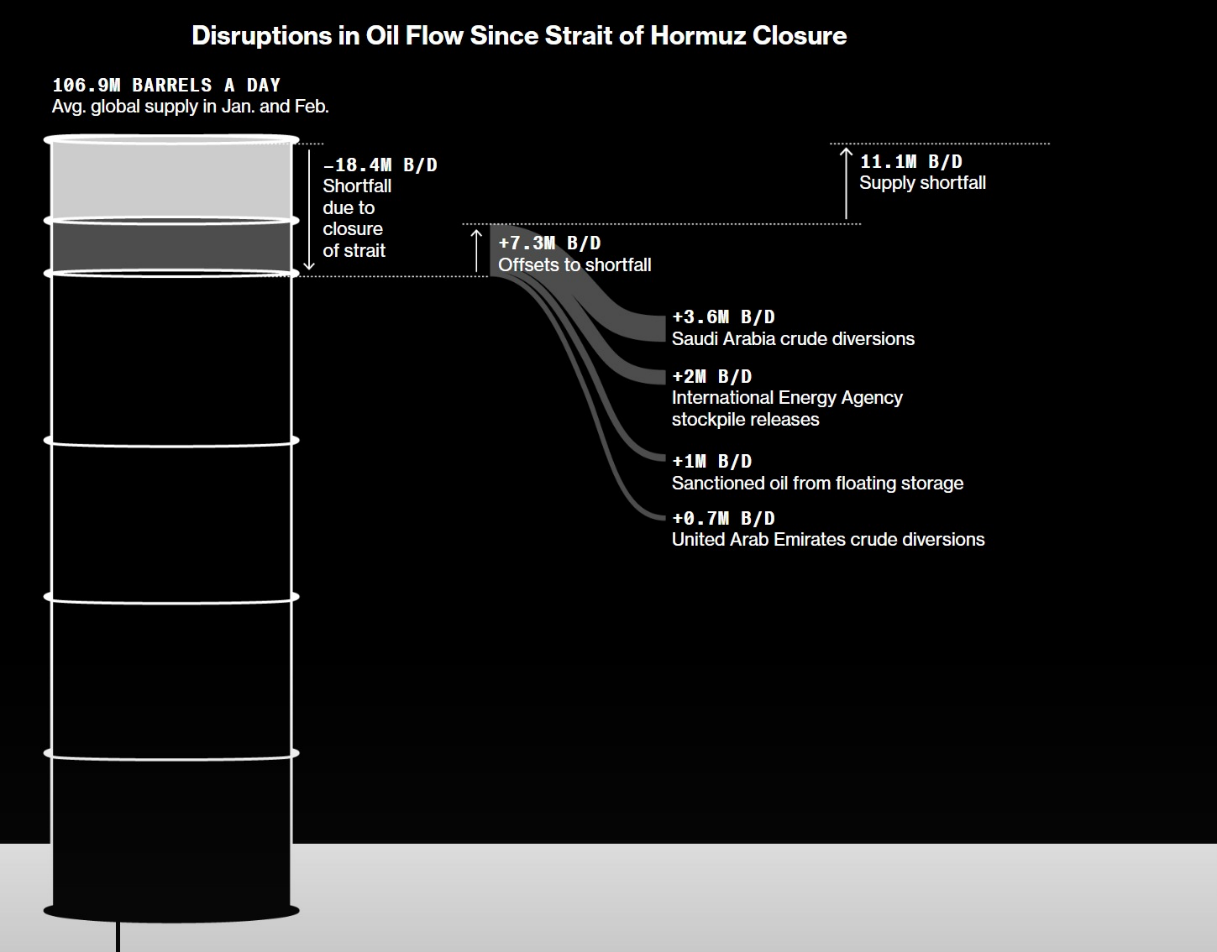Click the light gray top barrel segment
The image size is (1217, 952).
point(171,180)
